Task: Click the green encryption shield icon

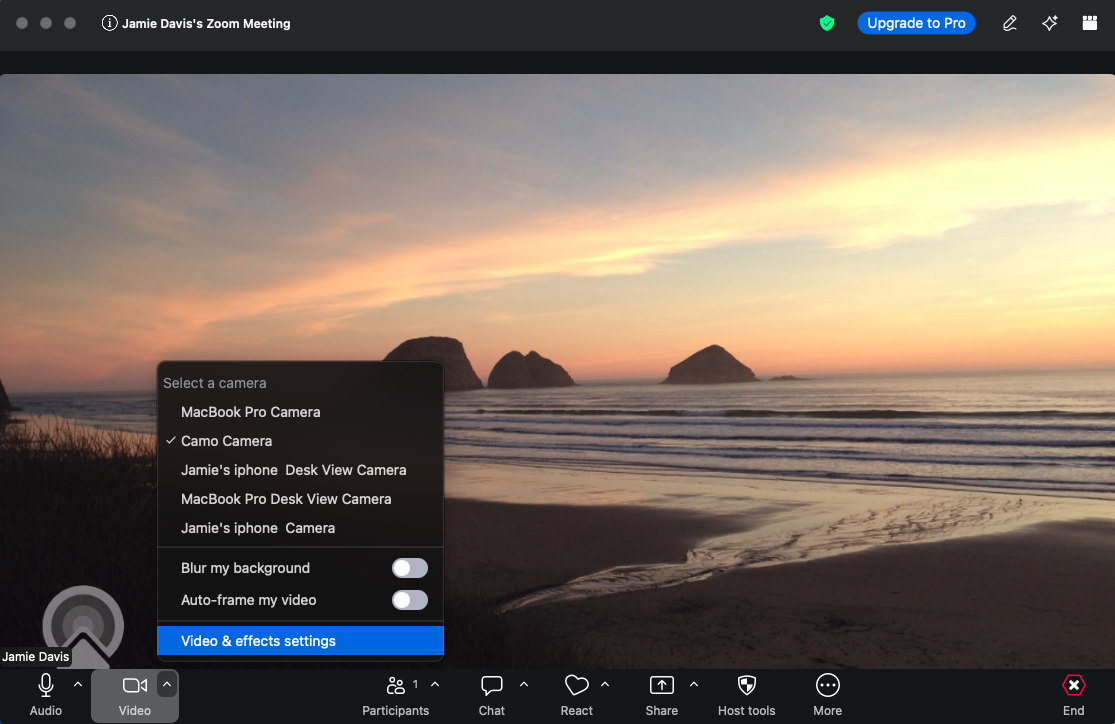Action: [x=827, y=23]
